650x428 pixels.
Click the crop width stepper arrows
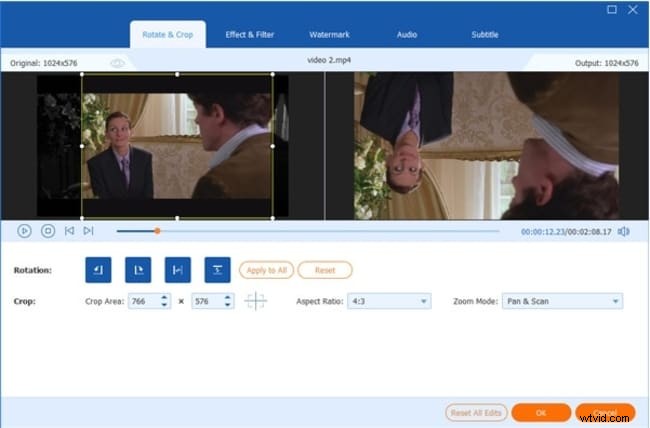[x=165, y=301]
